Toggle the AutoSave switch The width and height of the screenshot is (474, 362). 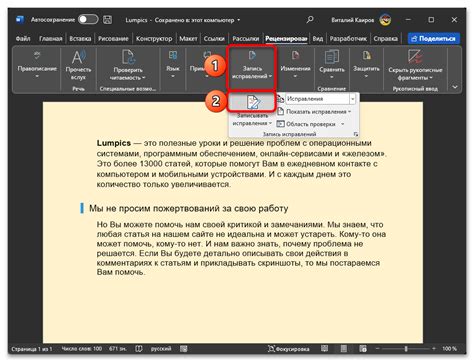tap(88, 20)
